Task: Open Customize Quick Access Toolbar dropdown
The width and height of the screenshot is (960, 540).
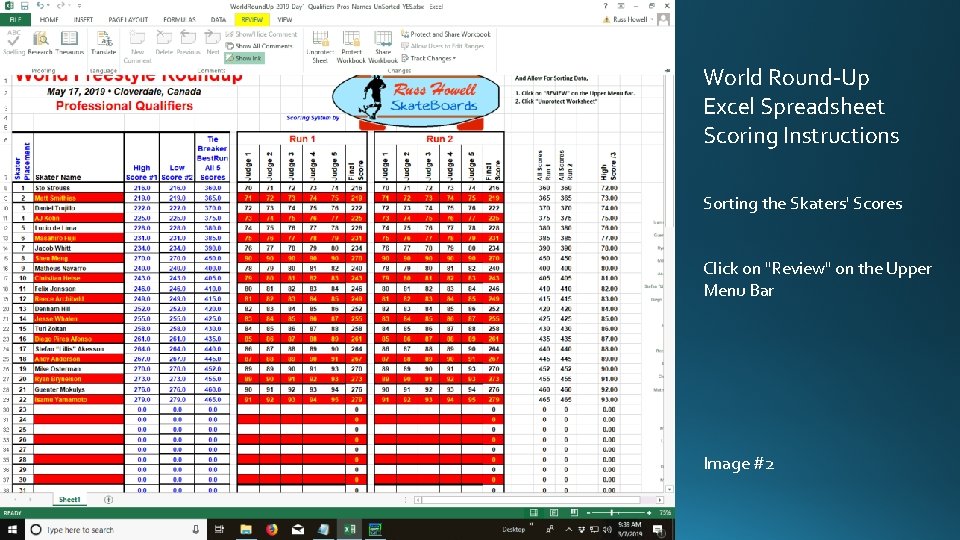Action: (x=79, y=6)
